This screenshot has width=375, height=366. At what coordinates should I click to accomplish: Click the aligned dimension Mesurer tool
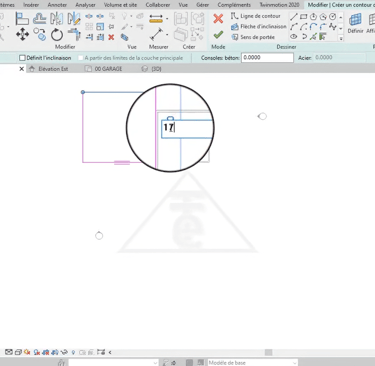click(156, 34)
